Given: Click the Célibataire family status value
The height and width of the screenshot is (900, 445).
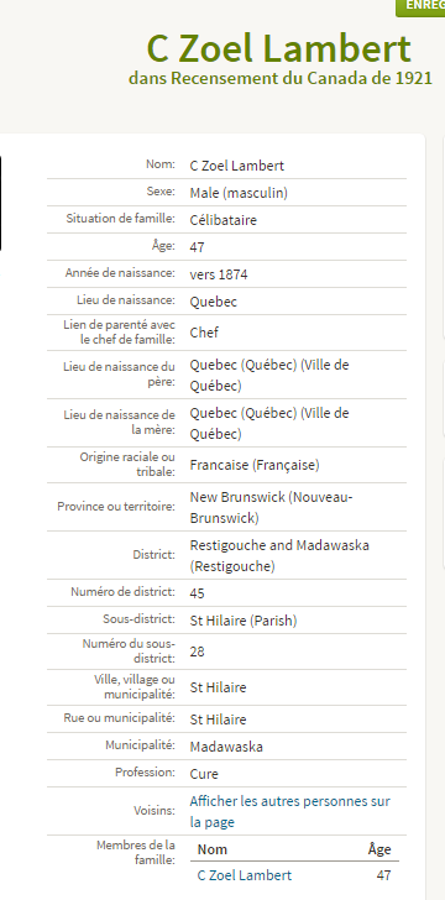Looking at the screenshot, I should point(223,220).
